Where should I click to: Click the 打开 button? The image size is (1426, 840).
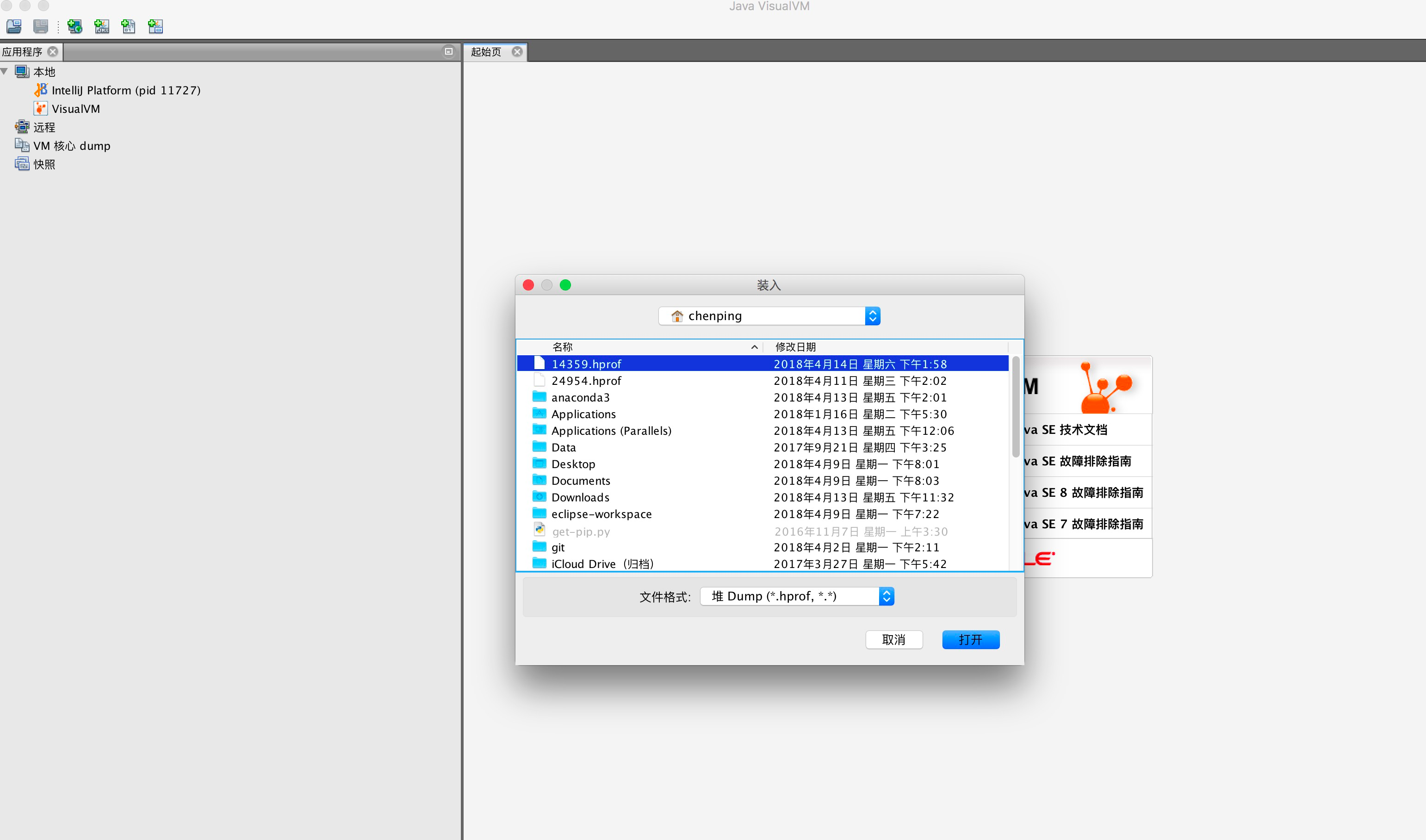click(x=970, y=640)
